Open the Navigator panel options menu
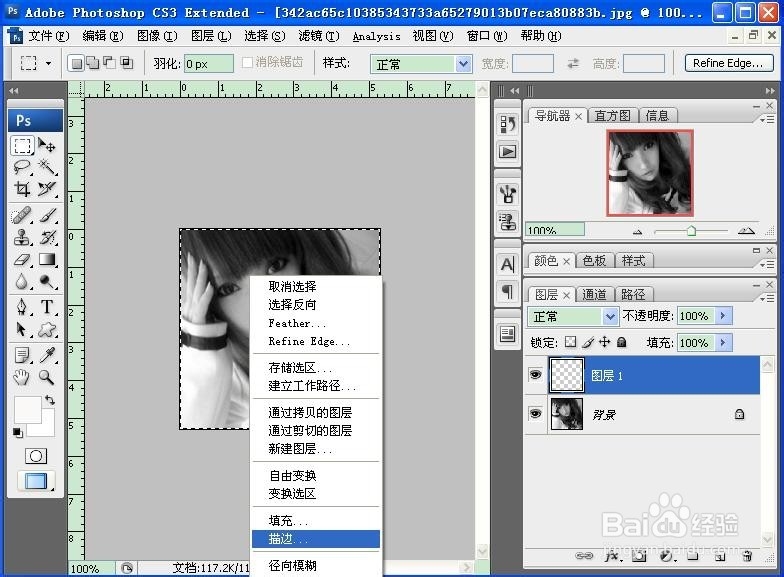Screen dimensions: 784x577 coord(767,120)
